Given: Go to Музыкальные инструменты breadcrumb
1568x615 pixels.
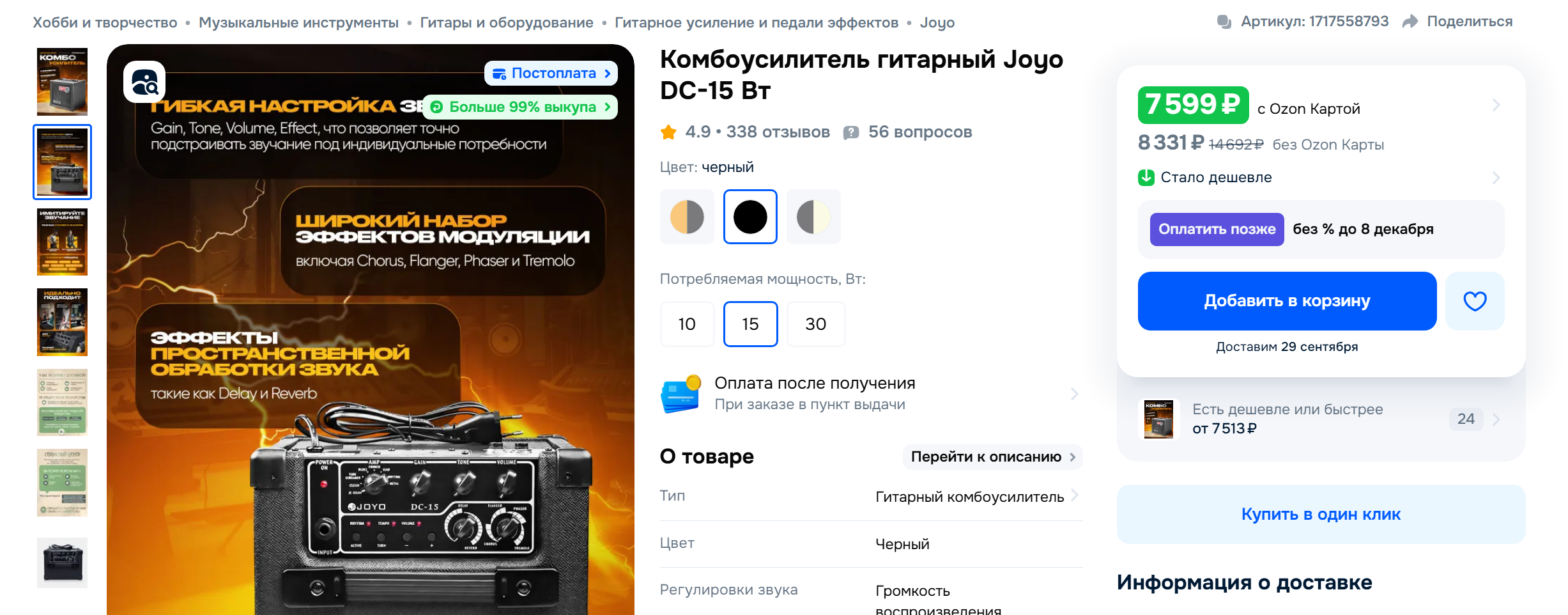Looking at the screenshot, I should click(x=298, y=22).
